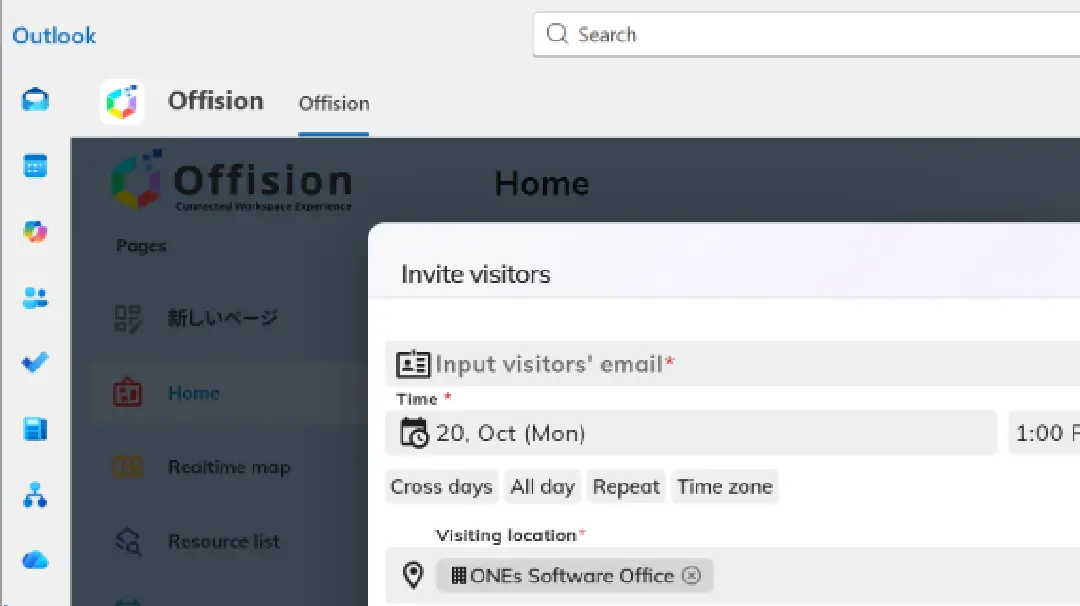The image size is (1080, 606).
Task: Open the People icon in the sidebar
Action: point(35,298)
